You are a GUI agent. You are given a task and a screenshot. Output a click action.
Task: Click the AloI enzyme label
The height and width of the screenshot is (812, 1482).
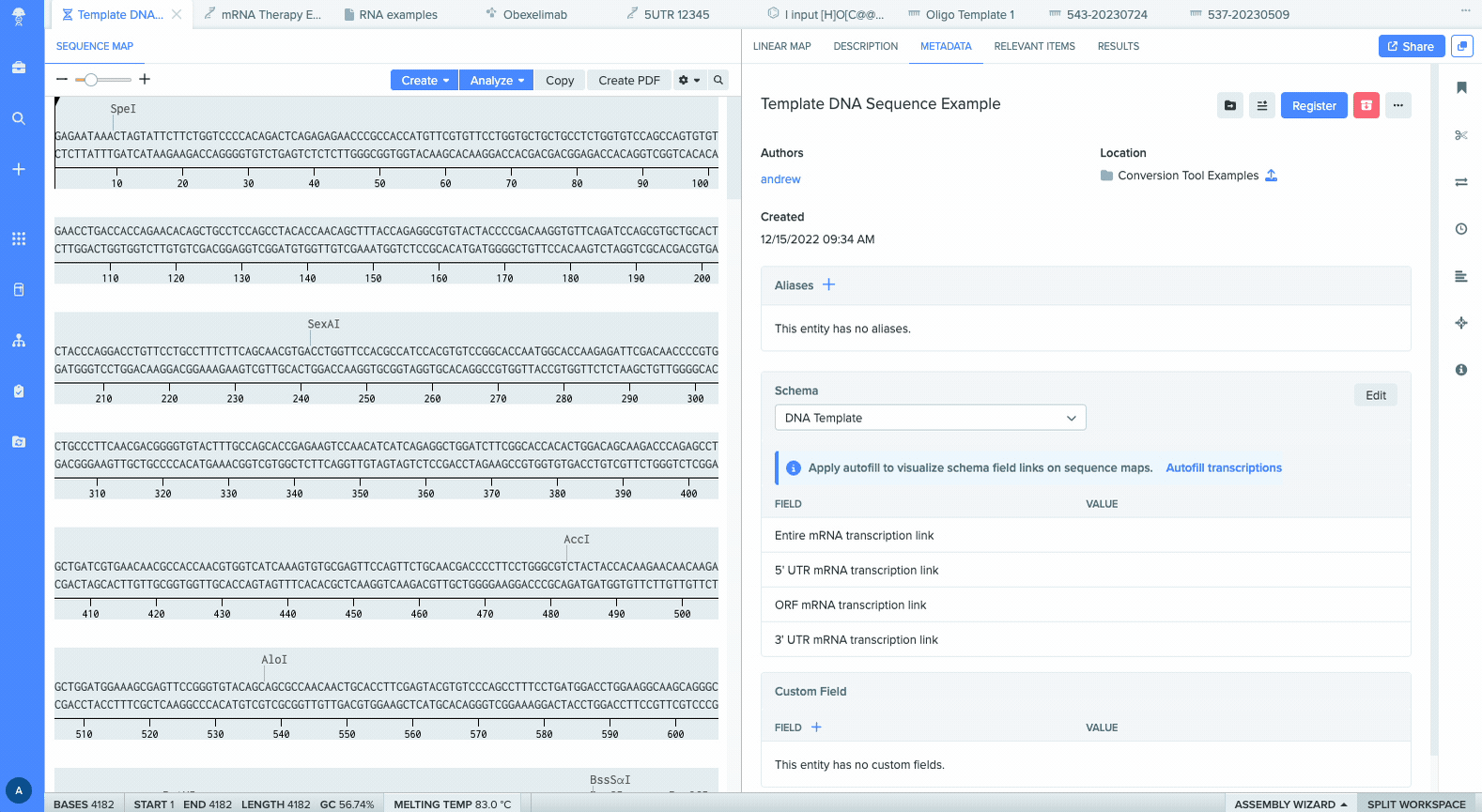(x=274, y=660)
